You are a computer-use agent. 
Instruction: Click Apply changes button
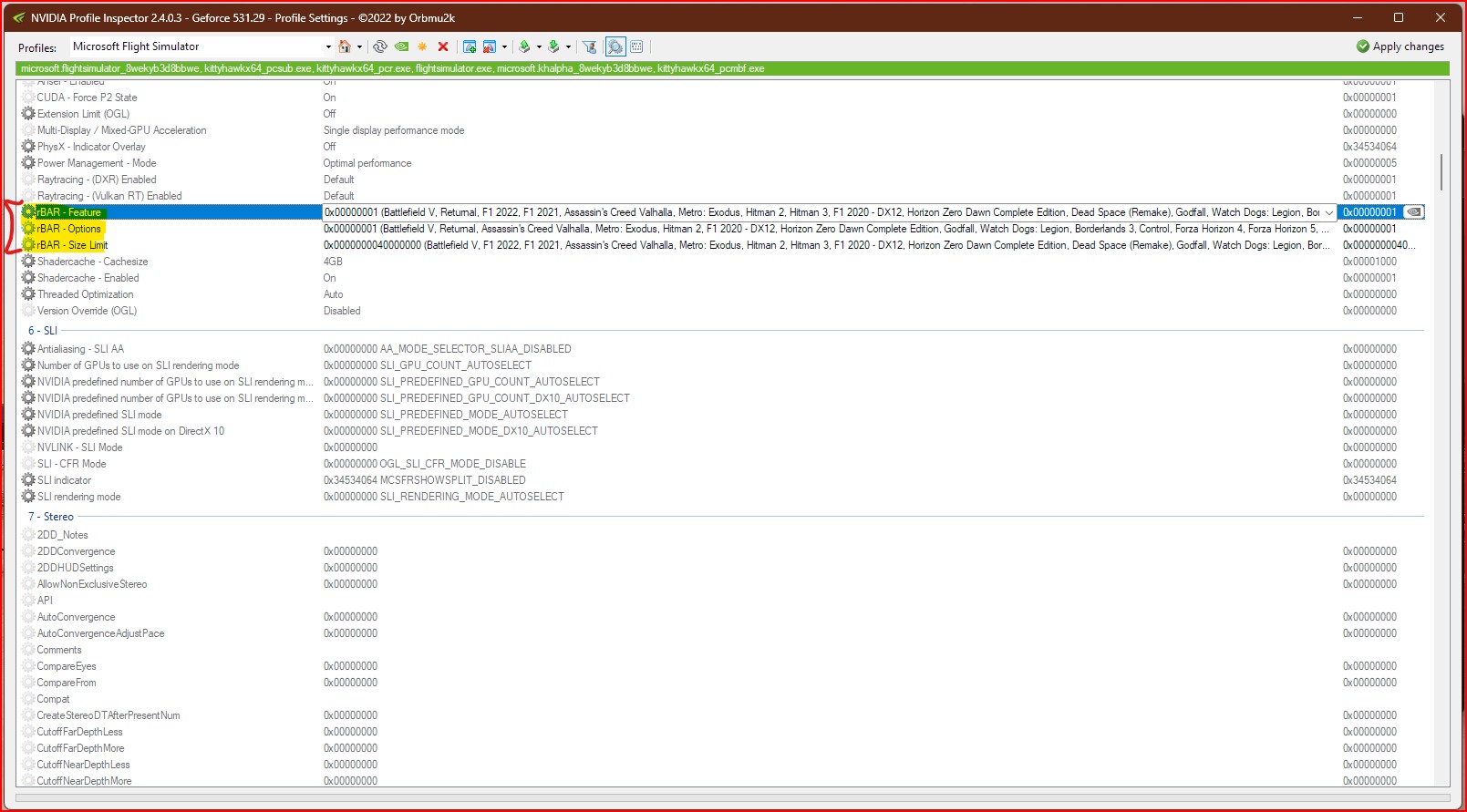coord(1400,46)
